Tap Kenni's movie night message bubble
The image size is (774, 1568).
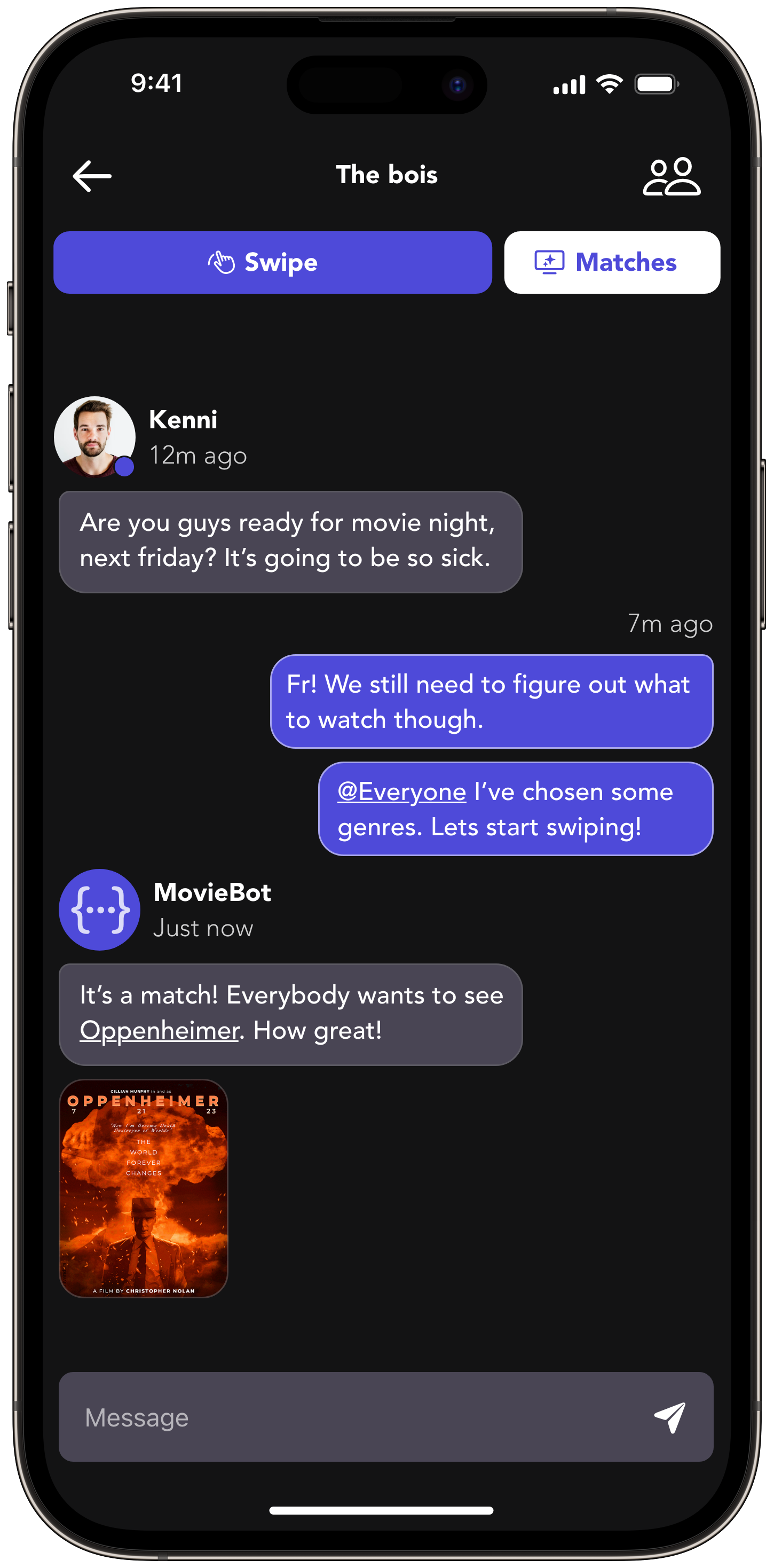click(x=290, y=541)
